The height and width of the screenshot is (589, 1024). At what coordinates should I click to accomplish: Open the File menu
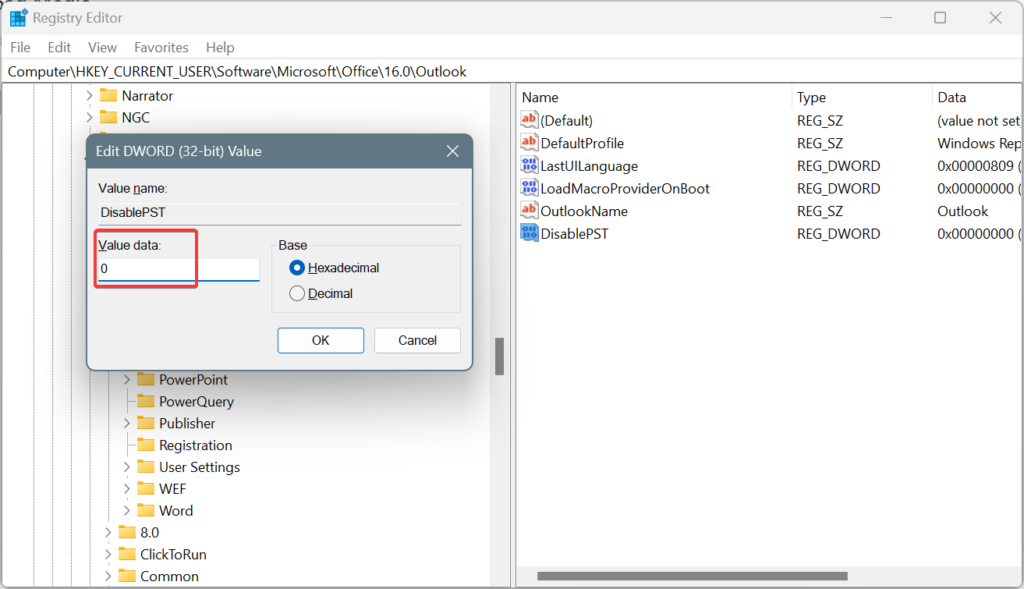tap(20, 48)
